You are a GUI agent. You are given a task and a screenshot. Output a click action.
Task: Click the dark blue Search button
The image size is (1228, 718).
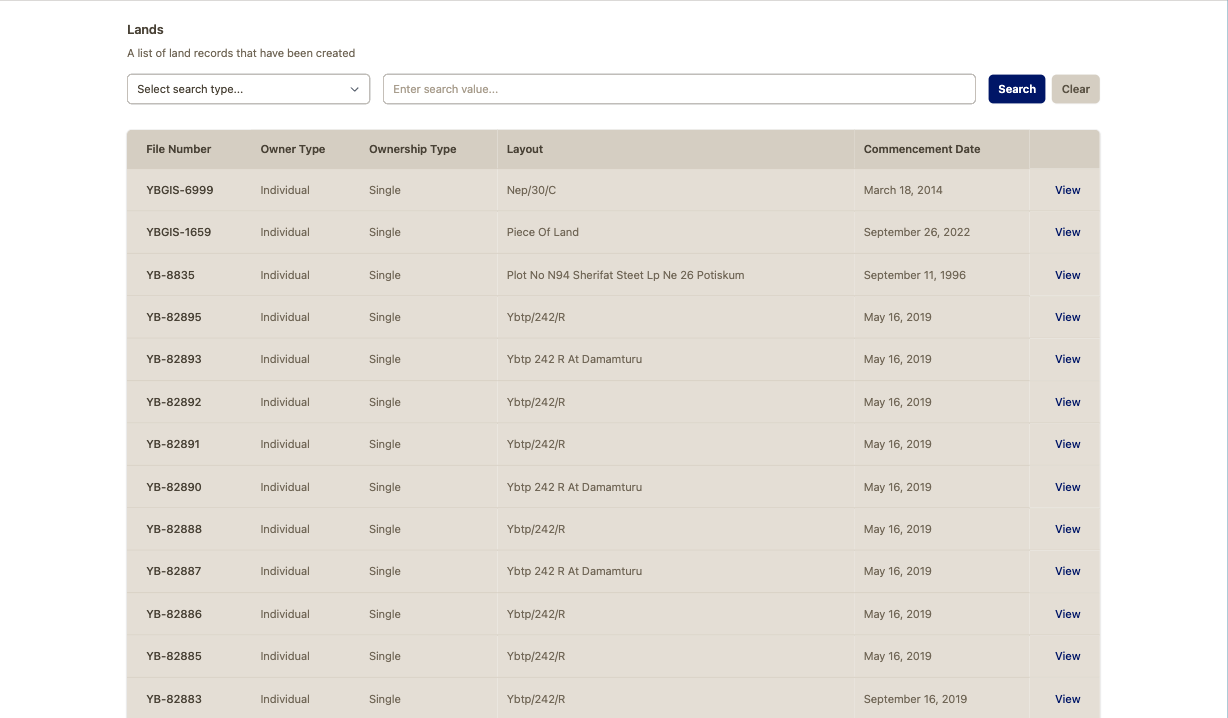pyautogui.click(x=1016, y=89)
